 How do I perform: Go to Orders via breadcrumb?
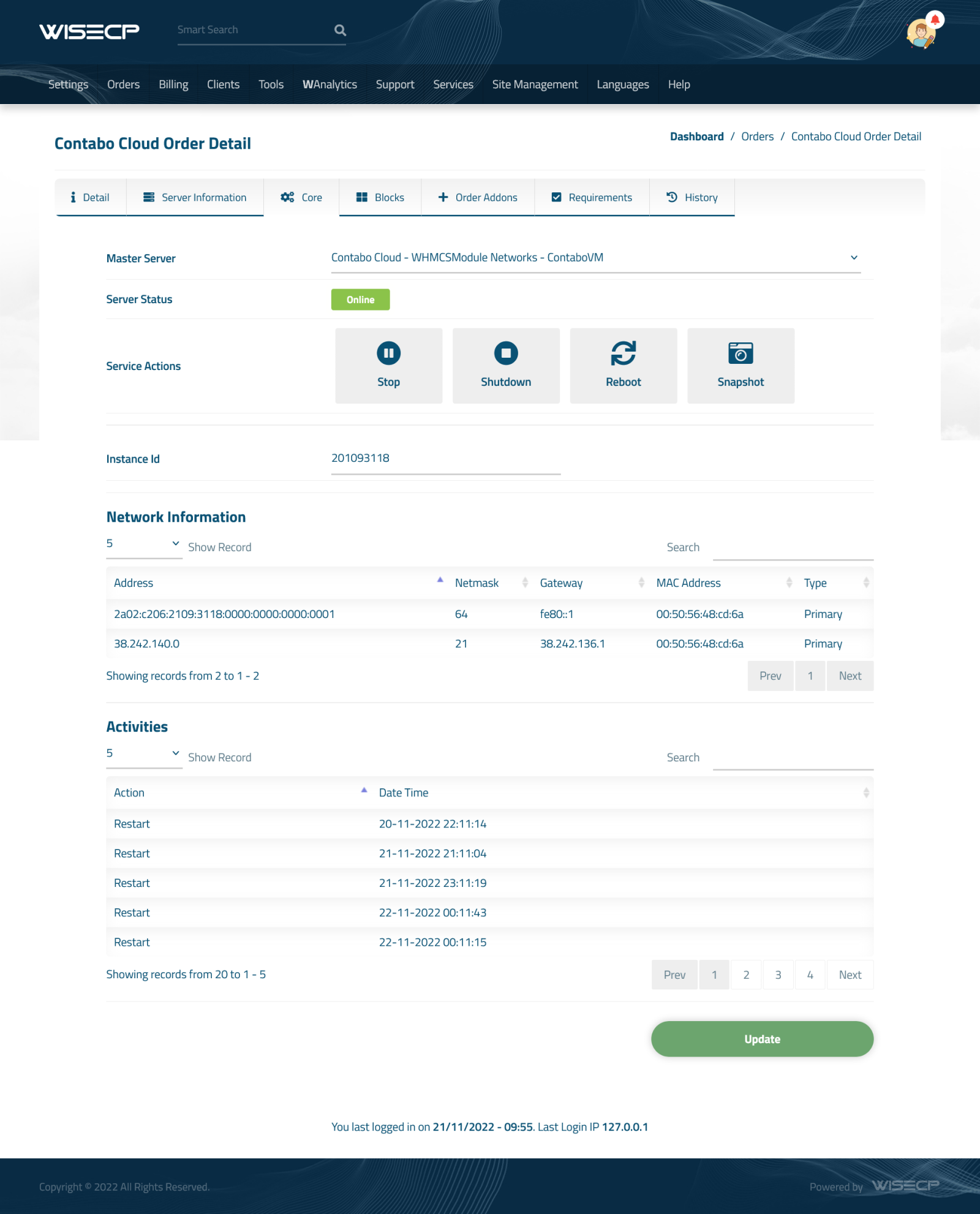758,137
